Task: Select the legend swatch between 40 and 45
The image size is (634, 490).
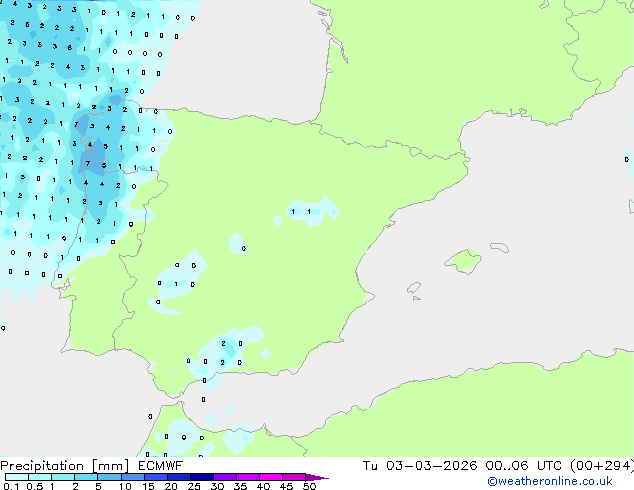Action: (x=271, y=477)
